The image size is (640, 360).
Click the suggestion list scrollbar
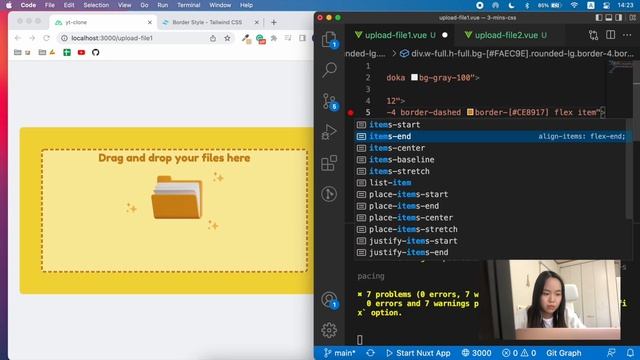tap(629, 168)
